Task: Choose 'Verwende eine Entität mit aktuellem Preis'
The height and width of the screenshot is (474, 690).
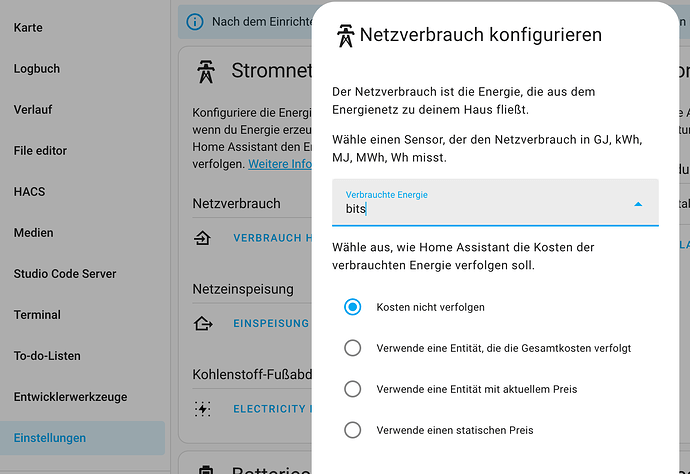Action: point(352,389)
